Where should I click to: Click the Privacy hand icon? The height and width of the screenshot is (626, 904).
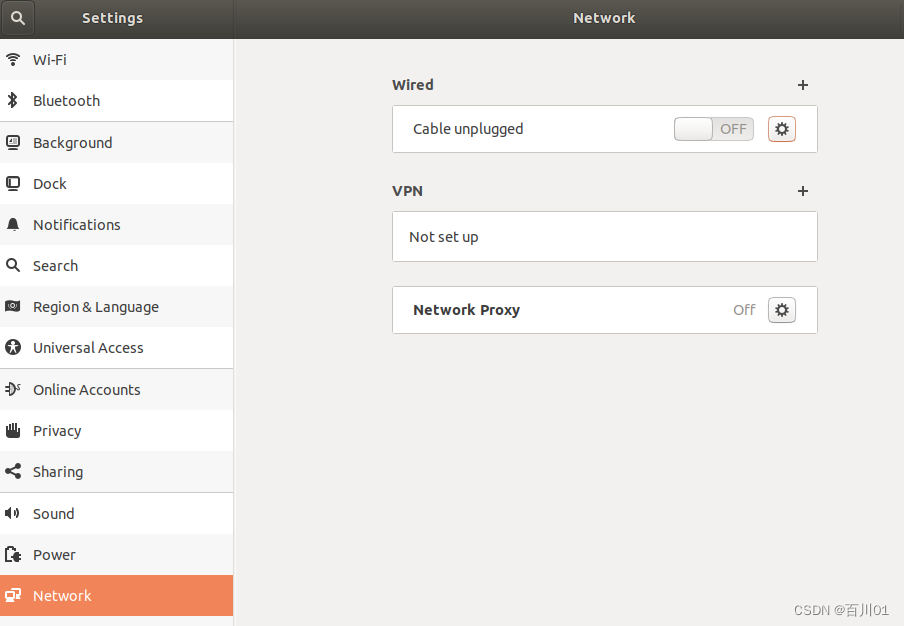coord(13,430)
